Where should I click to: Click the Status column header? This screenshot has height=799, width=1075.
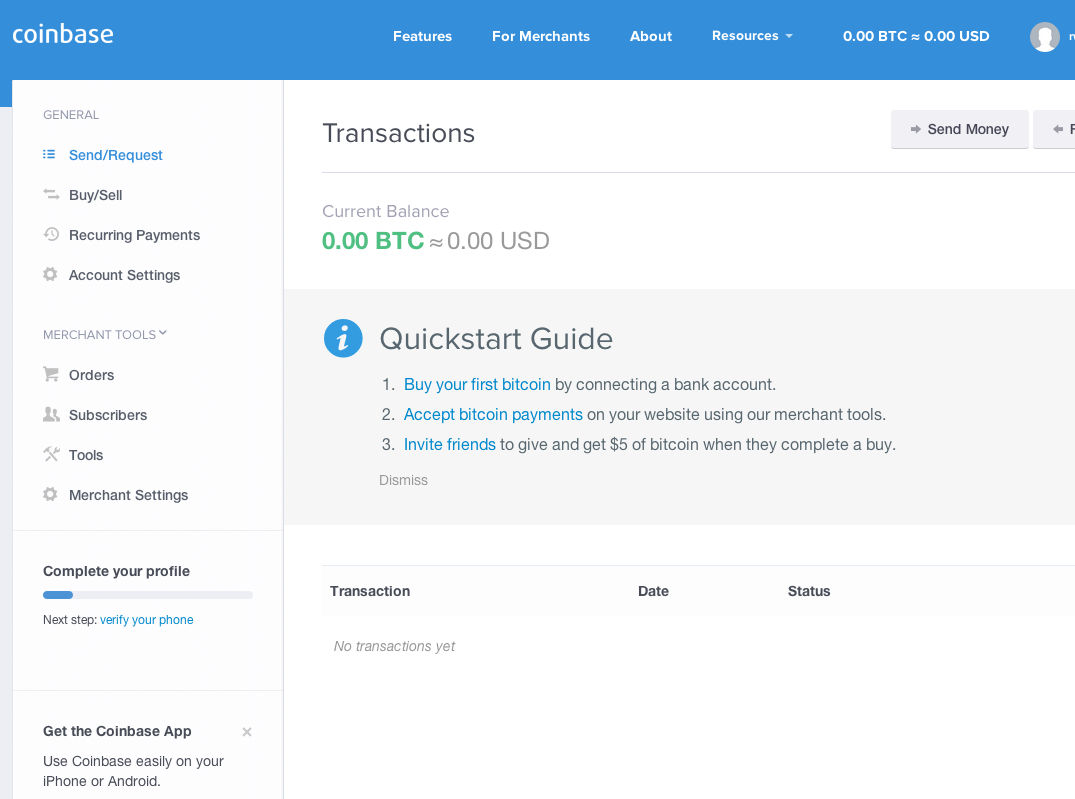coord(808,591)
